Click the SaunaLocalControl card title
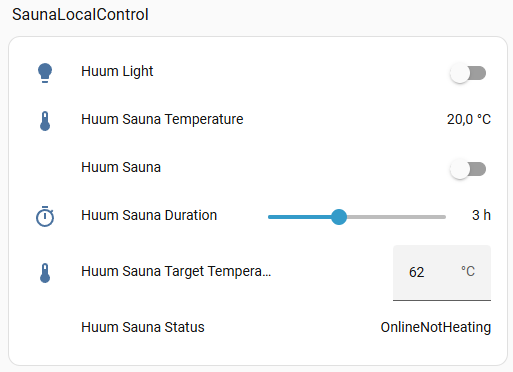This screenshot has width=513, height=372. (80, 15)
